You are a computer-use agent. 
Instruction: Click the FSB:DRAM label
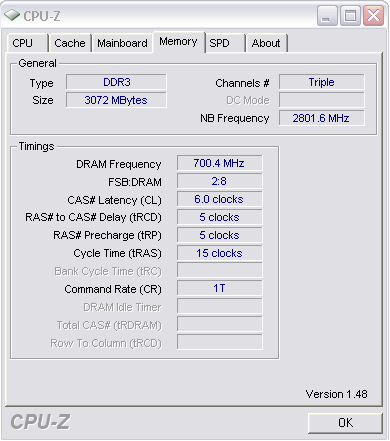(x=135, y=182)
